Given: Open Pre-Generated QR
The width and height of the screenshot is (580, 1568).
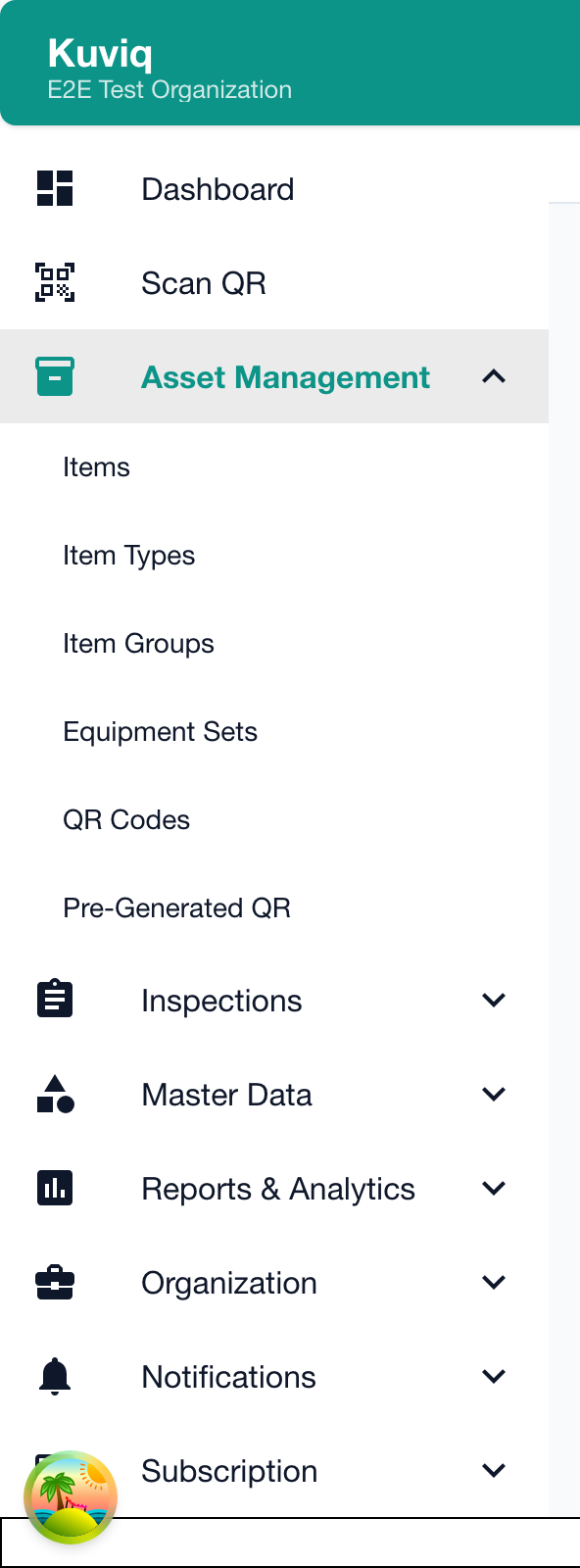Looking at the screenshot, I should (176, 907).
